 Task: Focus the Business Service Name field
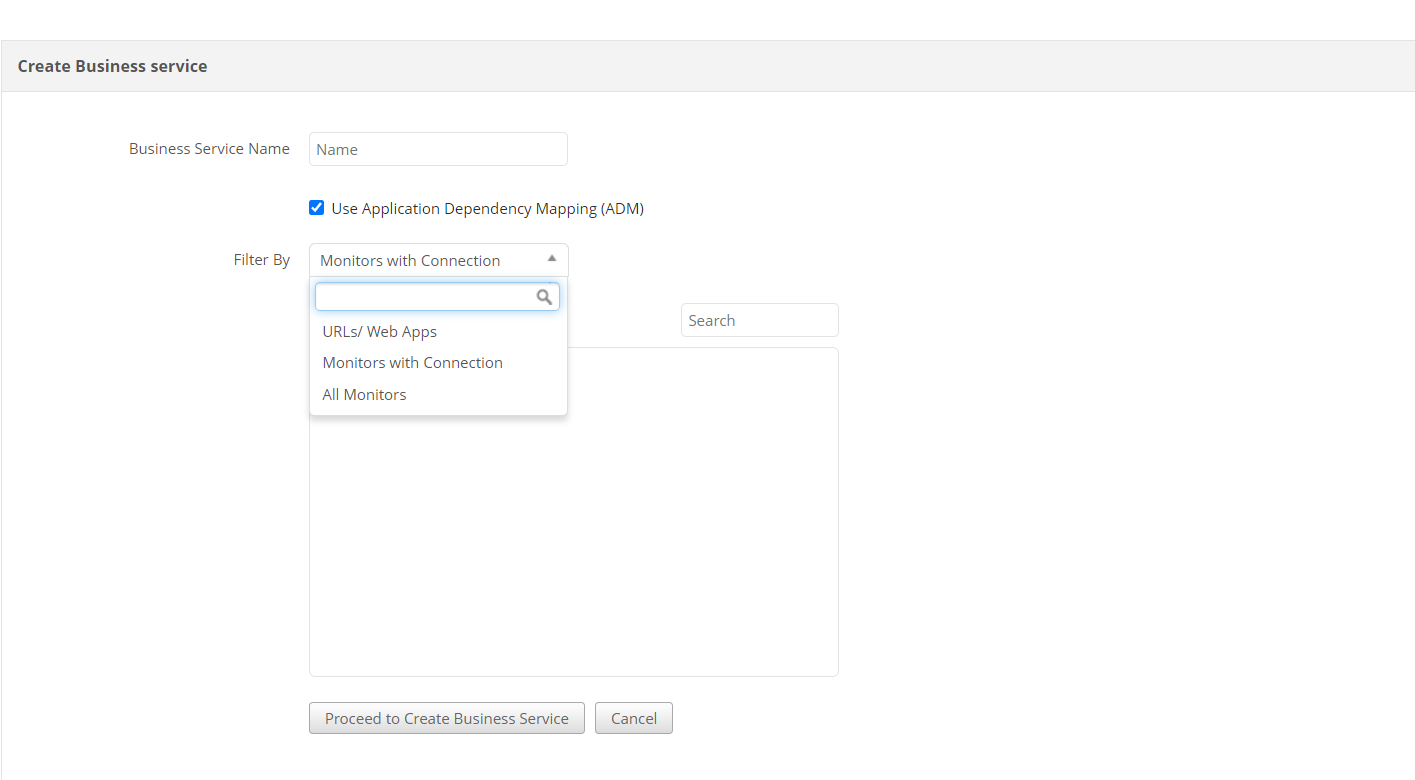[438, 149]
